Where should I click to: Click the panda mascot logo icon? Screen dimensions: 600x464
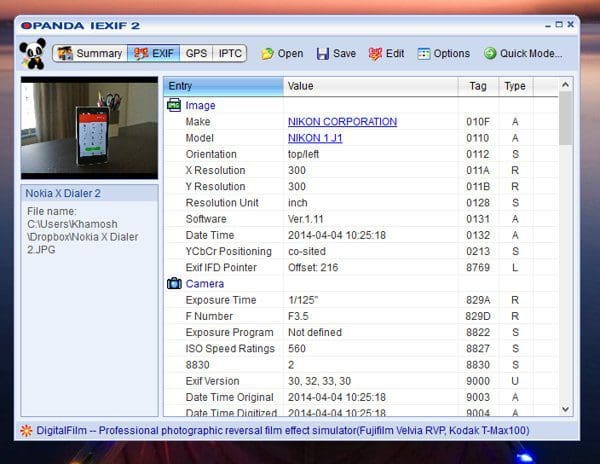click(33, 54)
